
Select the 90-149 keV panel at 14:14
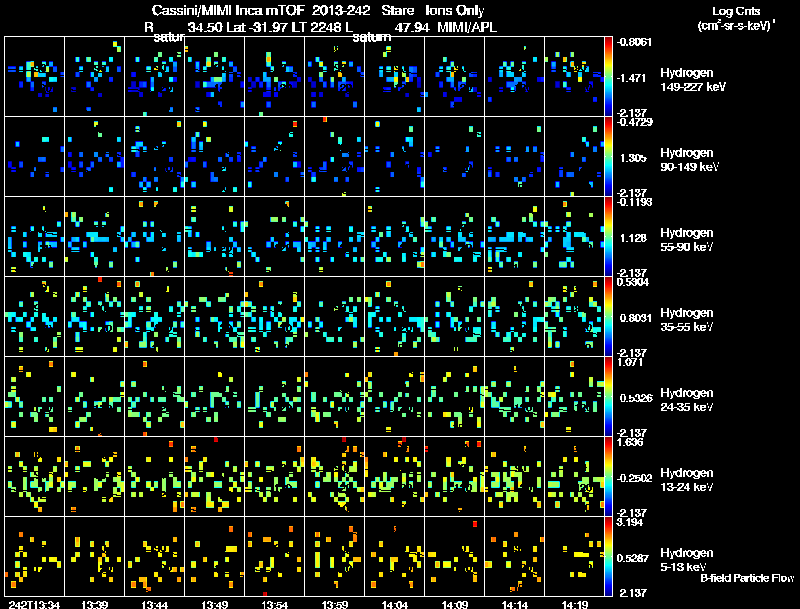[x=514, y=157]
